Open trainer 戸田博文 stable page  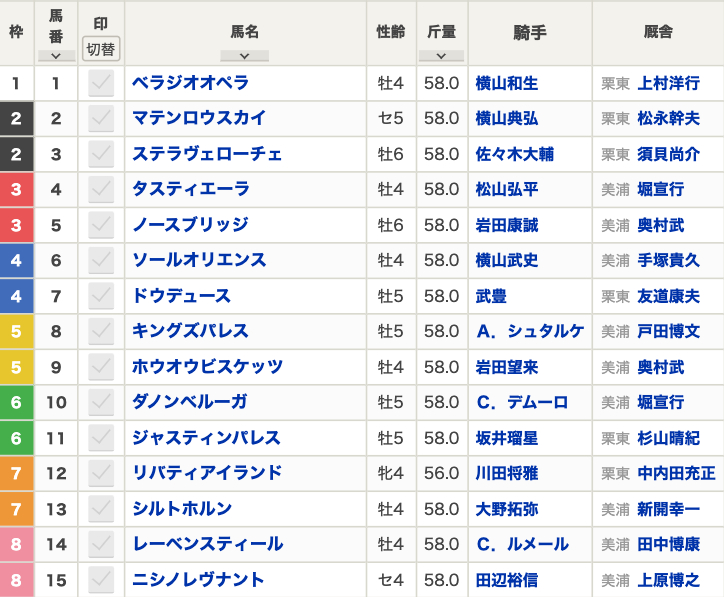(669, 332)
